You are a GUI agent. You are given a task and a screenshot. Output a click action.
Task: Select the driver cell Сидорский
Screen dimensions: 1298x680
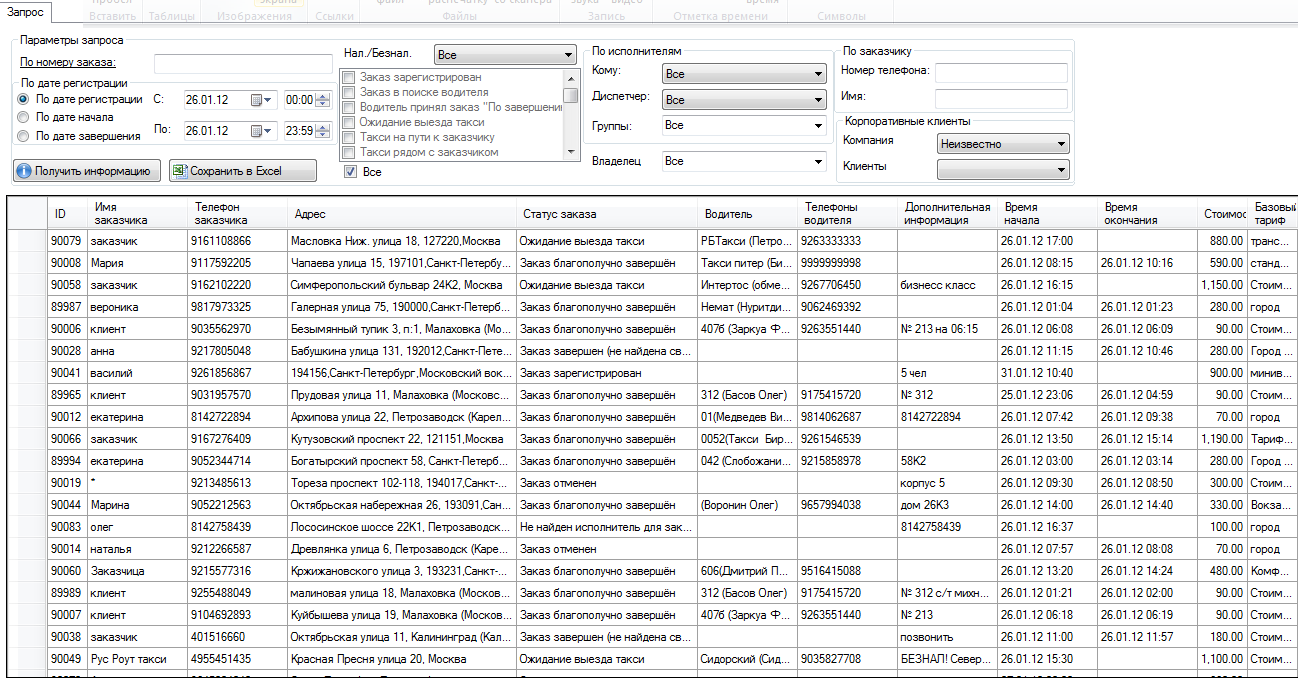[x=747, y=659]
